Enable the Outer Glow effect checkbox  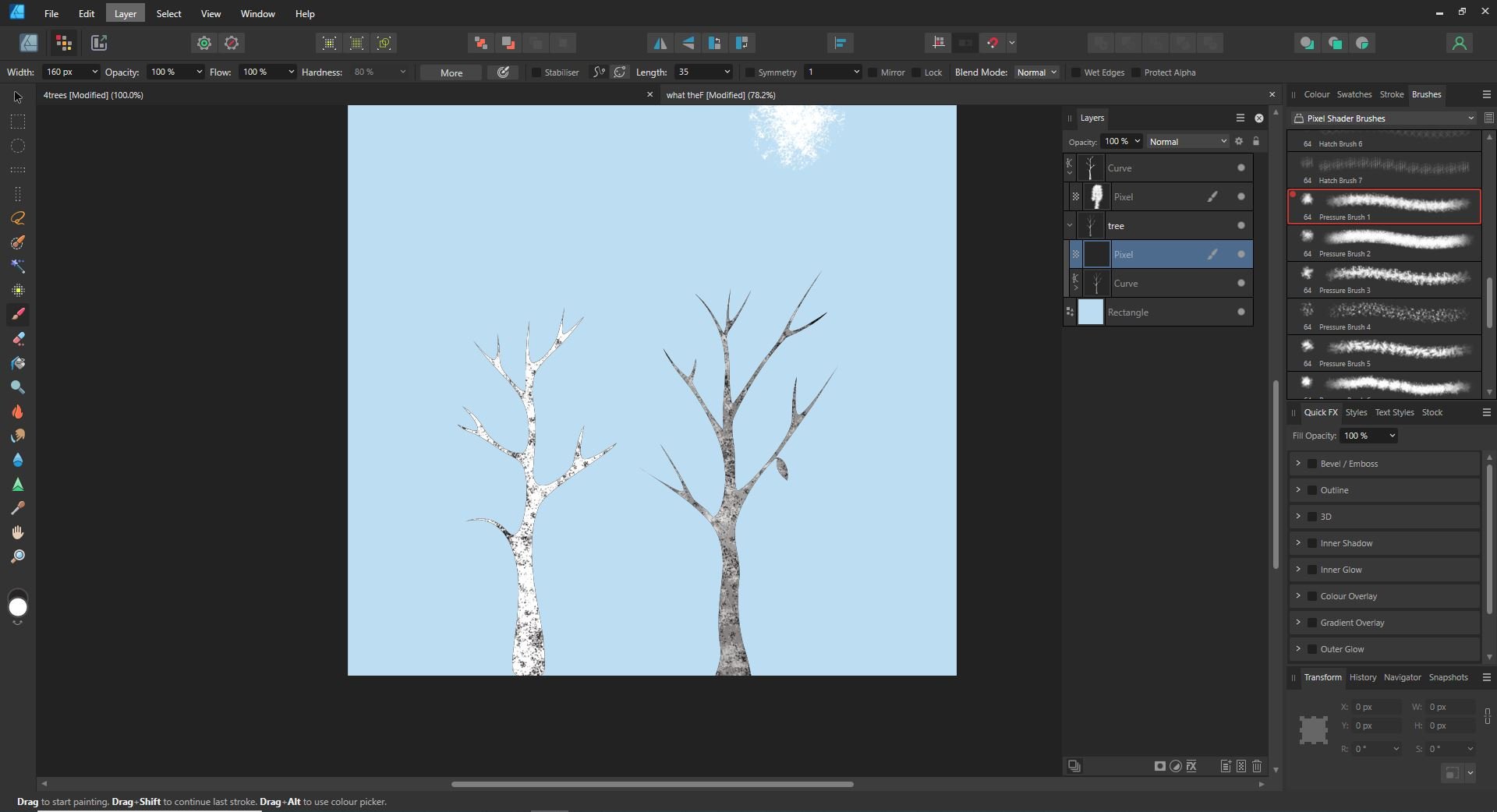pos(1312,649)
